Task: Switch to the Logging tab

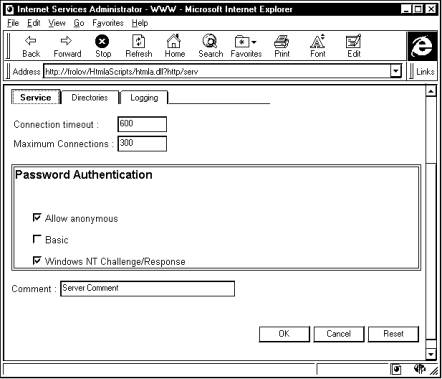Action: (144, 97)
